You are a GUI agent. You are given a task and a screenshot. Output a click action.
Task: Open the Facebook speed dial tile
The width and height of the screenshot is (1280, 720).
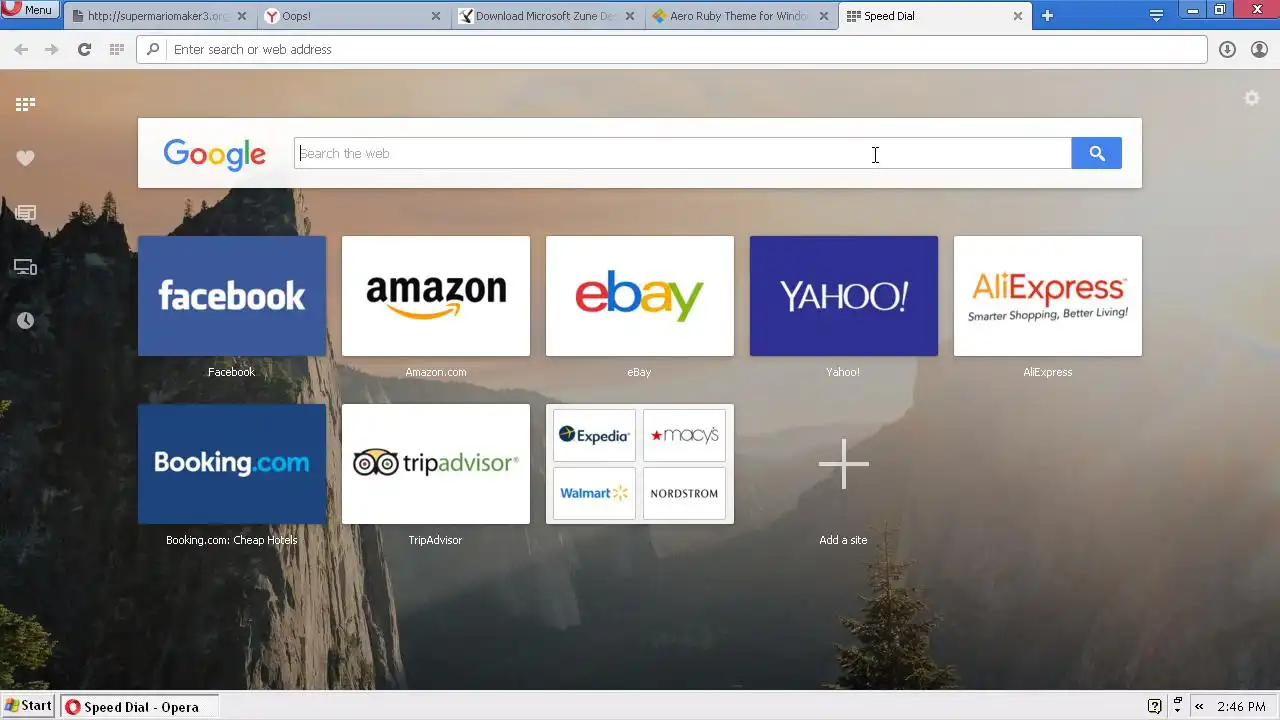tap(232, 296)
